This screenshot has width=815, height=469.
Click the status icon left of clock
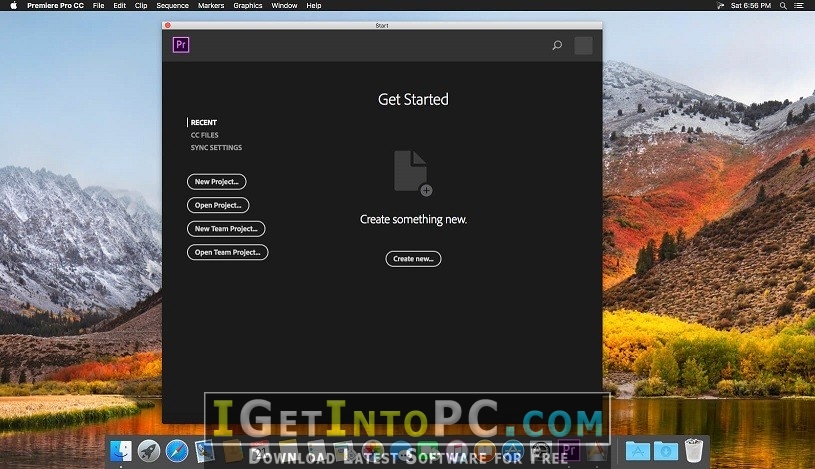720,6
